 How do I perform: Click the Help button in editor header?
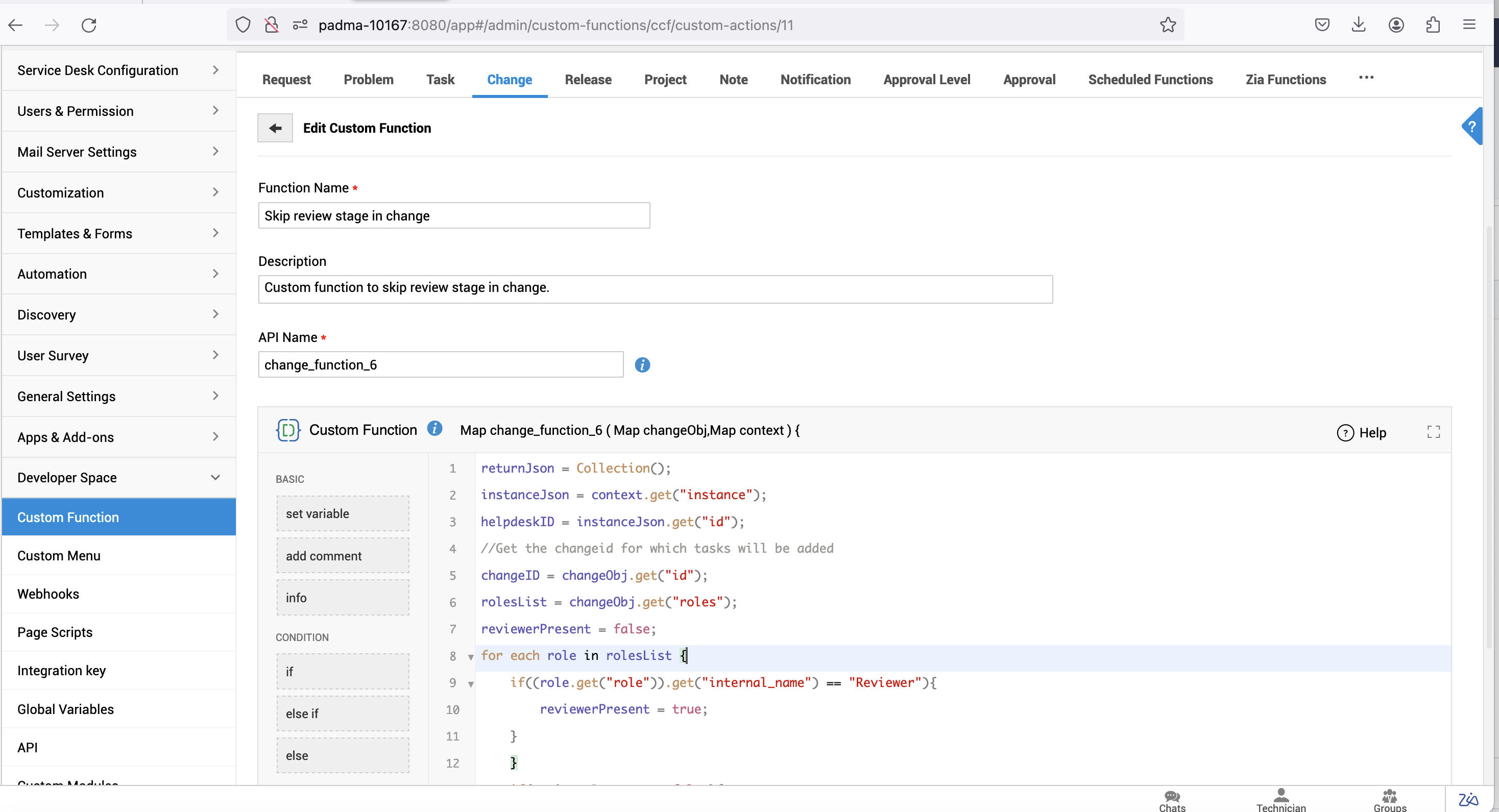1362,433
